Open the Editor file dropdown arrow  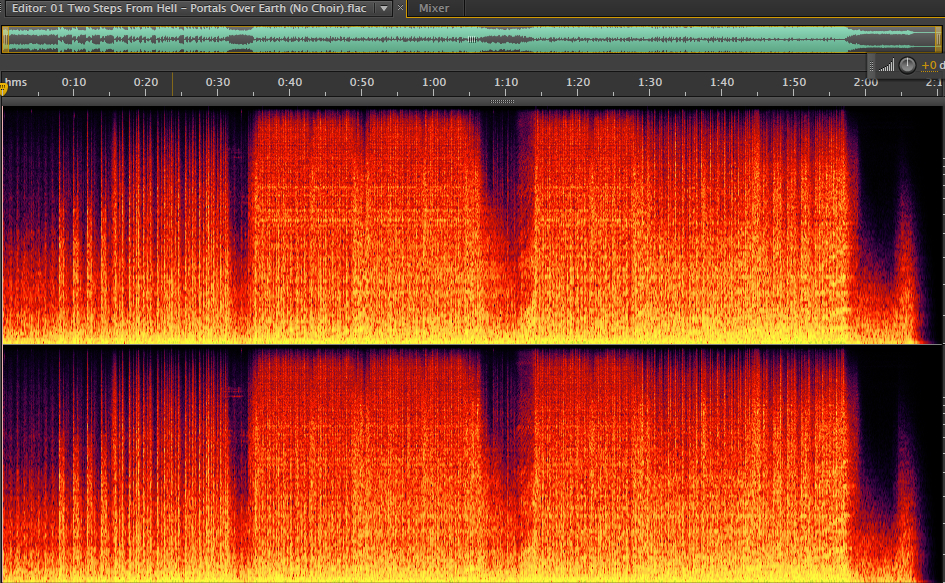pyautogui.click(x=384, y=8)
